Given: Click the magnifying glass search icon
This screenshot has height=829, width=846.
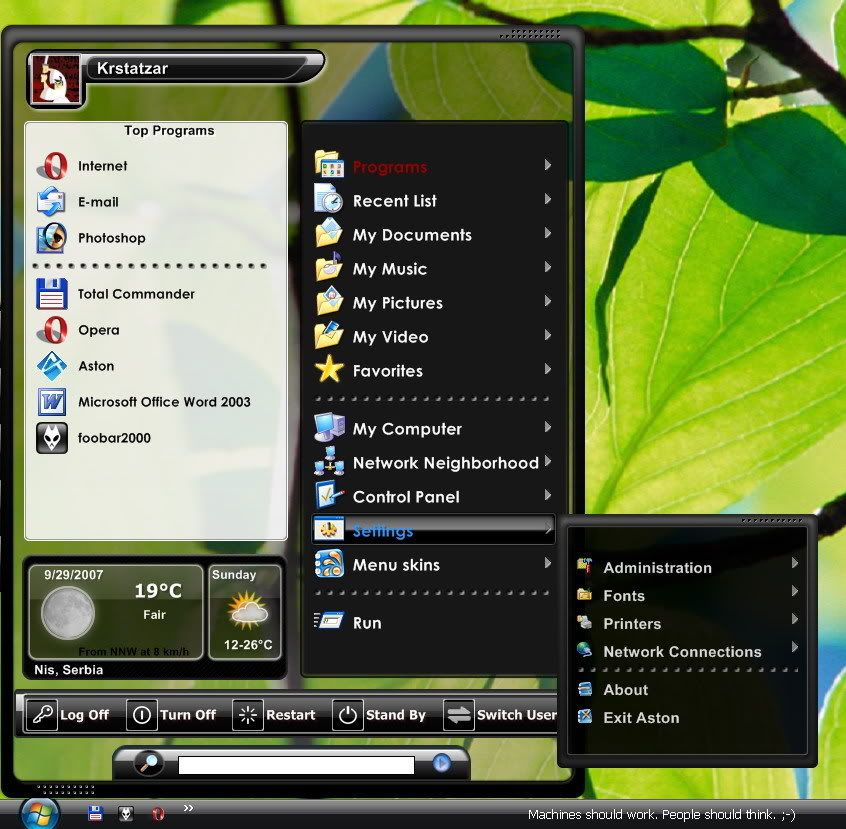Looking at the screenshot, I should [x=147, y=764].
